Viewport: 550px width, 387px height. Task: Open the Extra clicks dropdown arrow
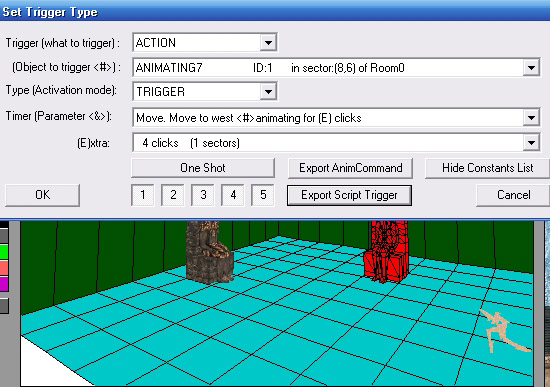(531, 143)
